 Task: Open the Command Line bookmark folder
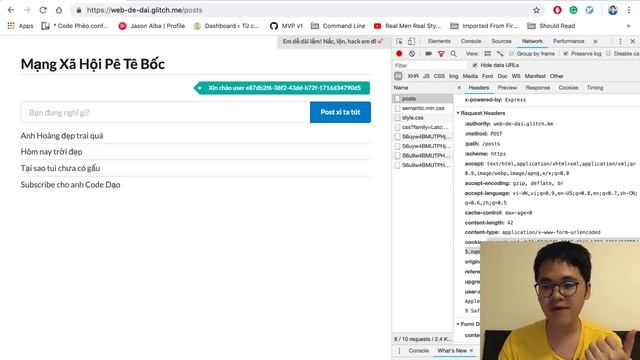(338, 26)
